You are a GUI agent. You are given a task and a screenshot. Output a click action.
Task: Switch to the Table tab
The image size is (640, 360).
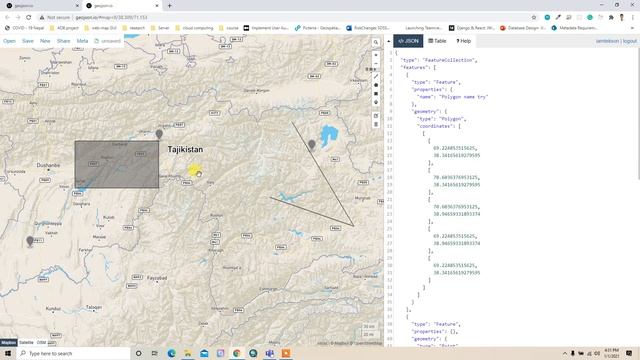tap(437, 41)
